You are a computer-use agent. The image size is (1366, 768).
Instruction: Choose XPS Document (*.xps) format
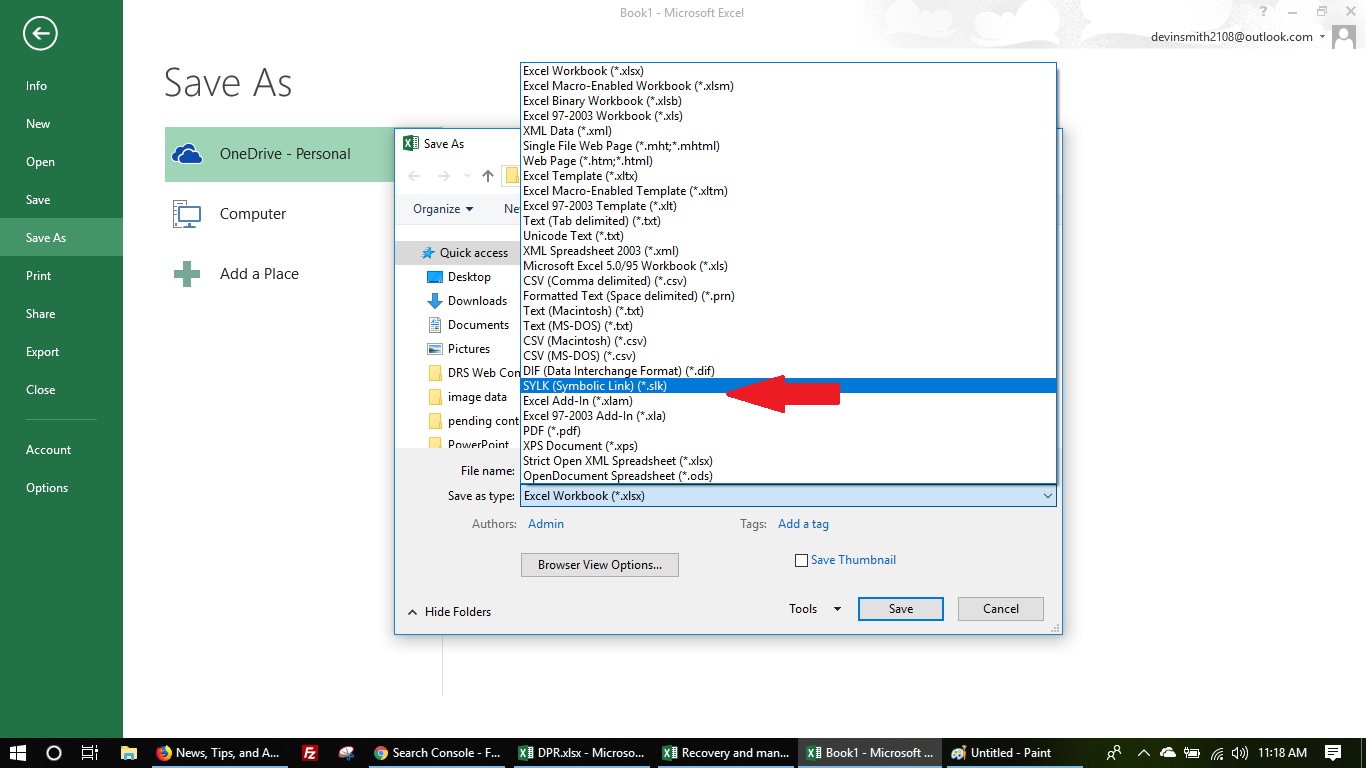(x=788, y=446)
